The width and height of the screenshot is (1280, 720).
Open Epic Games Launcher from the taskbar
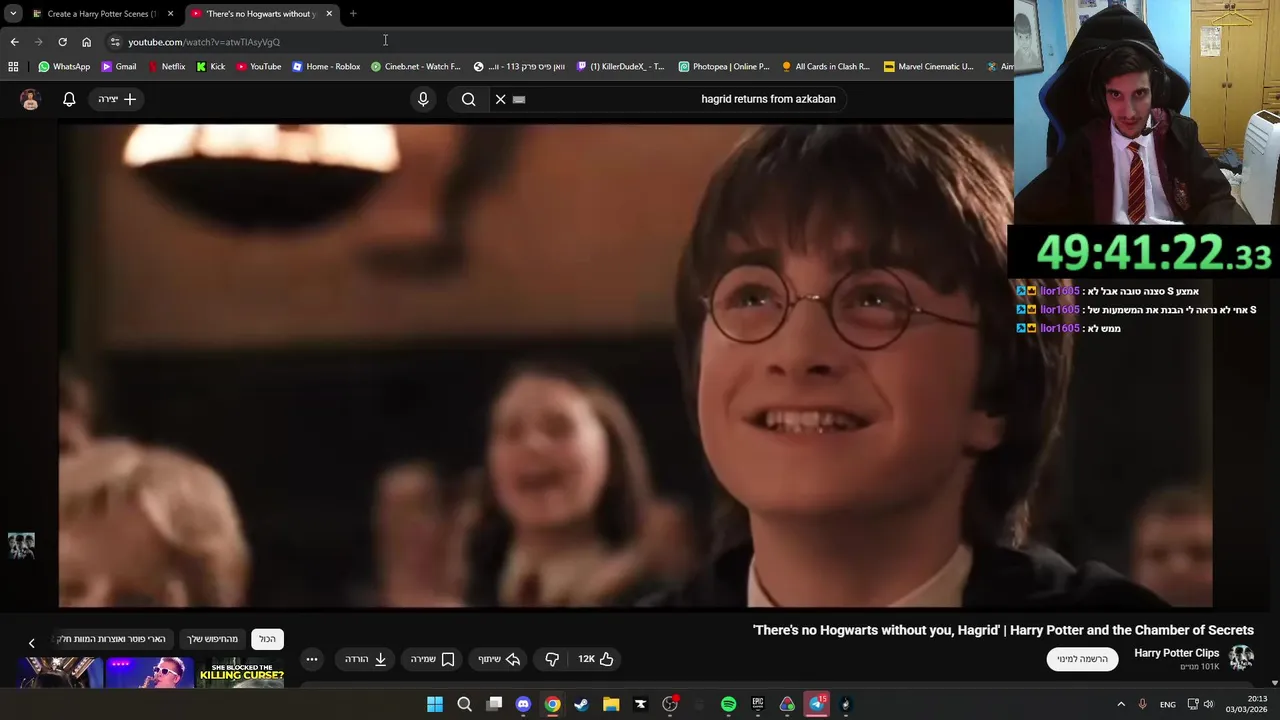[x=758, y=704]
